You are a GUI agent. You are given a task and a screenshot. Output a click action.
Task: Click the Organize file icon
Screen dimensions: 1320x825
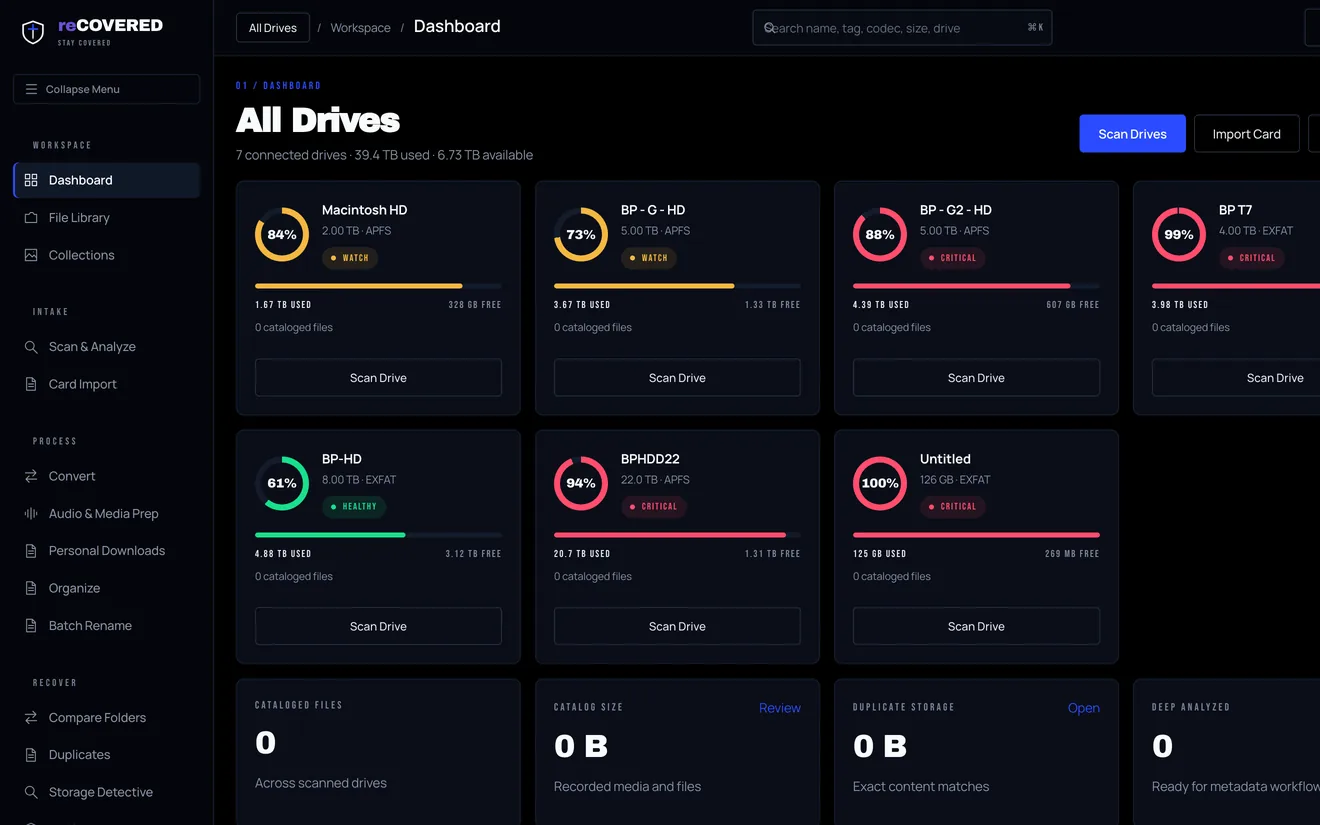coord(31,588)
